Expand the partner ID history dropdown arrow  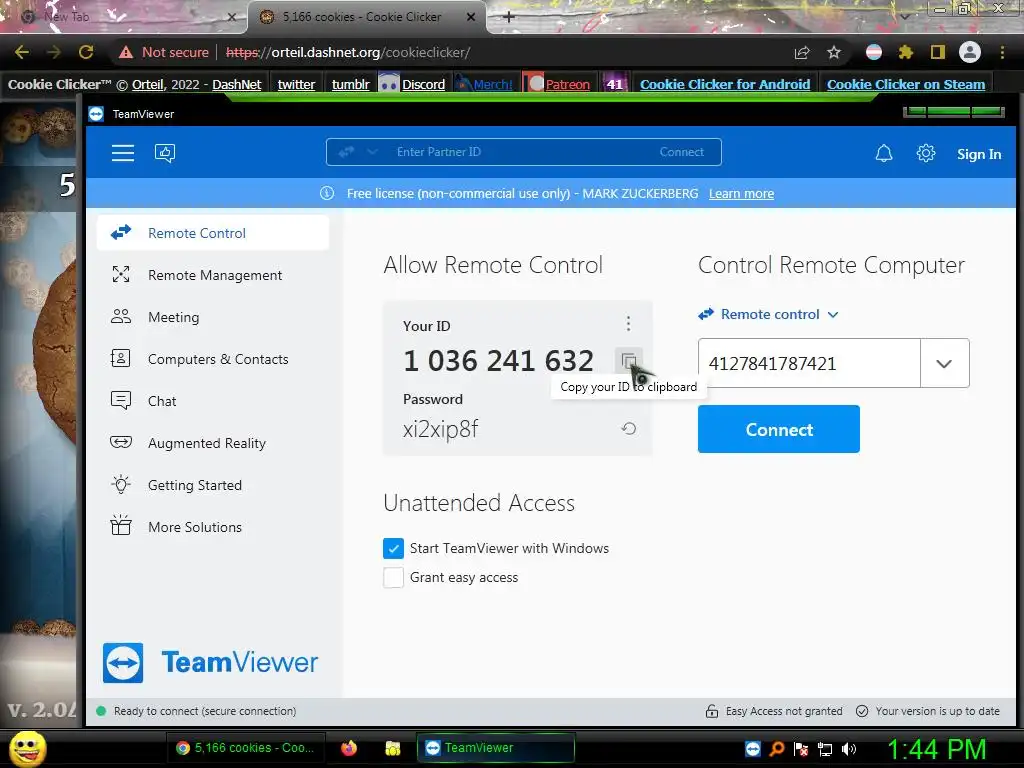pyautogui.click(x=944, y=363)
